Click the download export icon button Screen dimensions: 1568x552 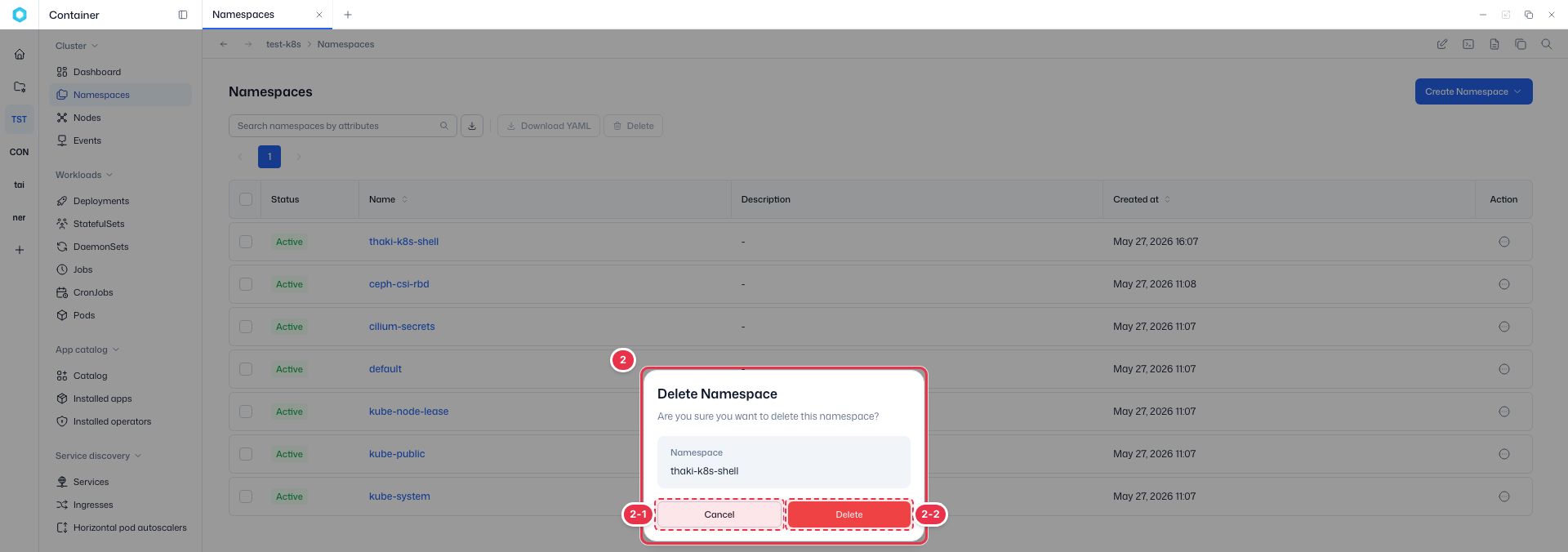pos(472,126)
